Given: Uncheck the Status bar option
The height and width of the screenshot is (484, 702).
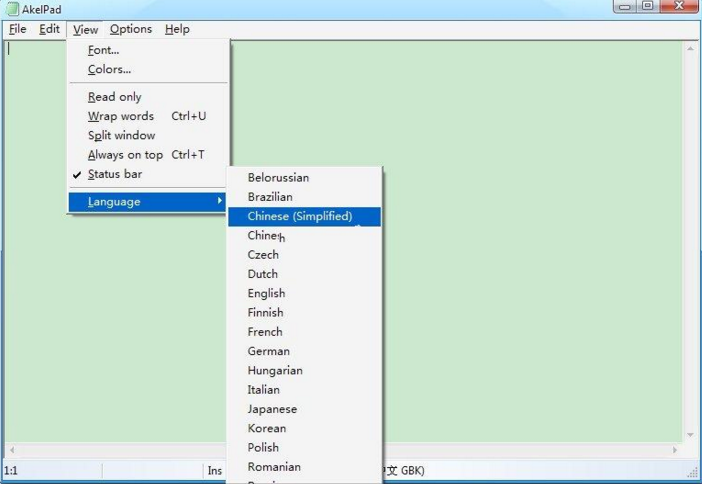Looking at the screenshot, I should (149, 174).
